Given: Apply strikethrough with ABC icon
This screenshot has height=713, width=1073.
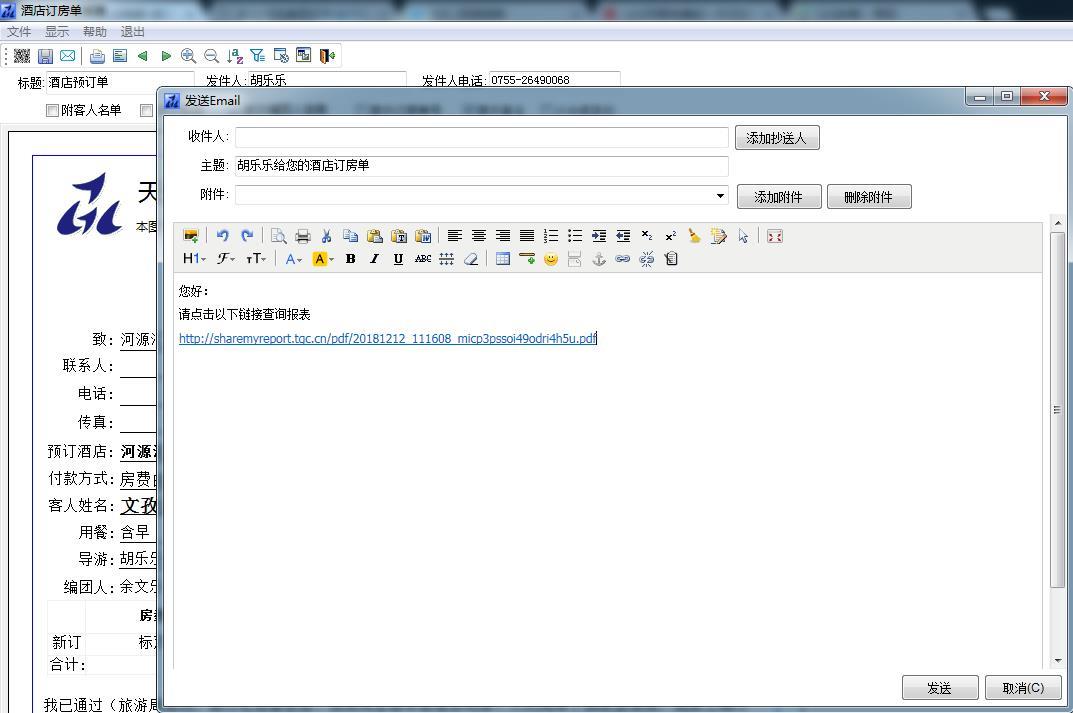Looking at the screenshot, I should pos(423,259).
